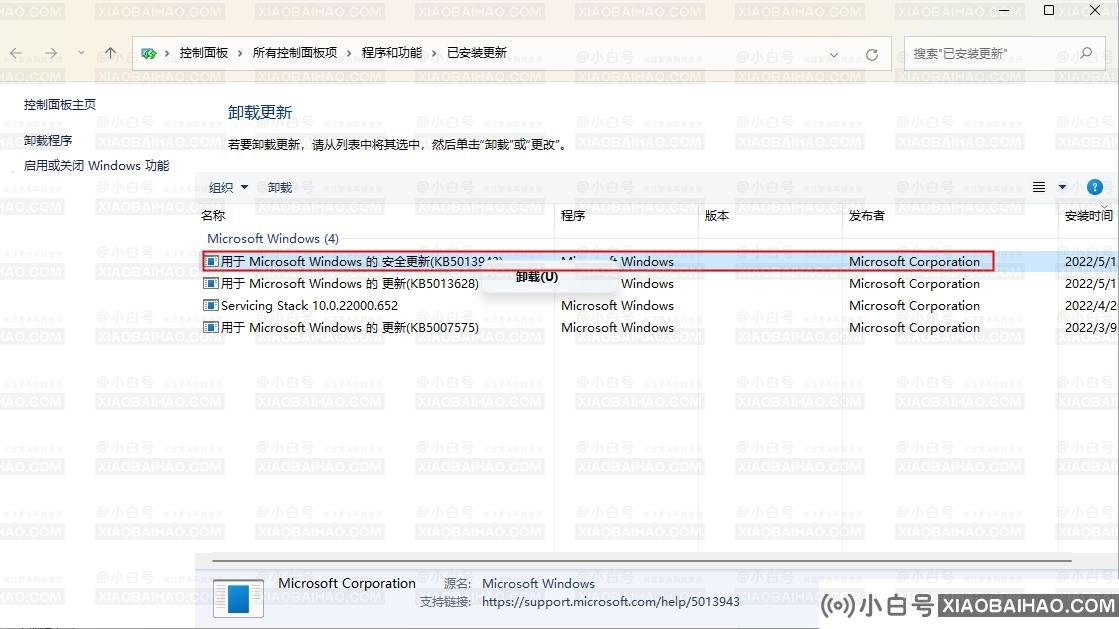Click the Control Panel address bar icon

pyautogui.click(x=148, y=54)
